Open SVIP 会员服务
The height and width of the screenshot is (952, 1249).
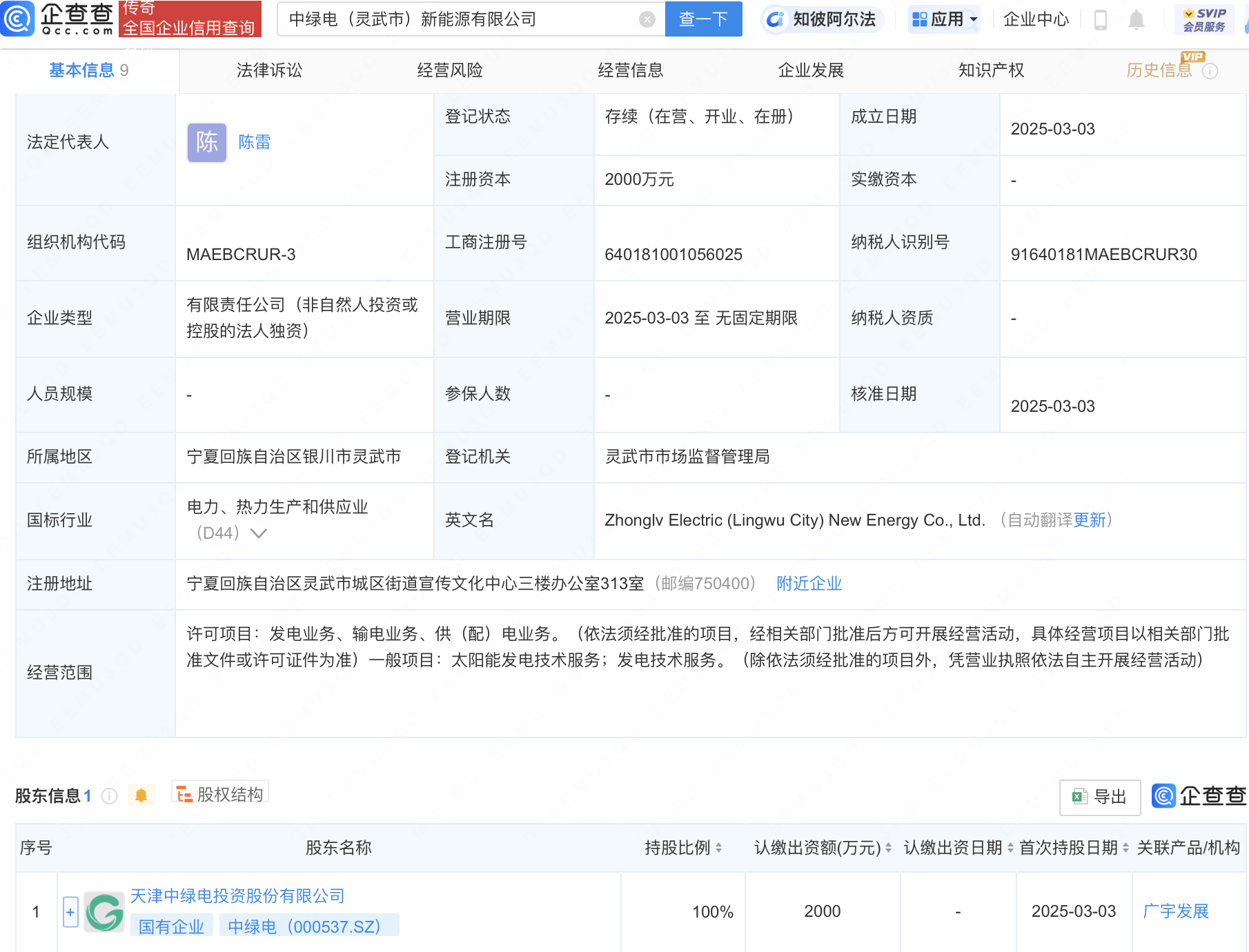(x=1204, y=20)
